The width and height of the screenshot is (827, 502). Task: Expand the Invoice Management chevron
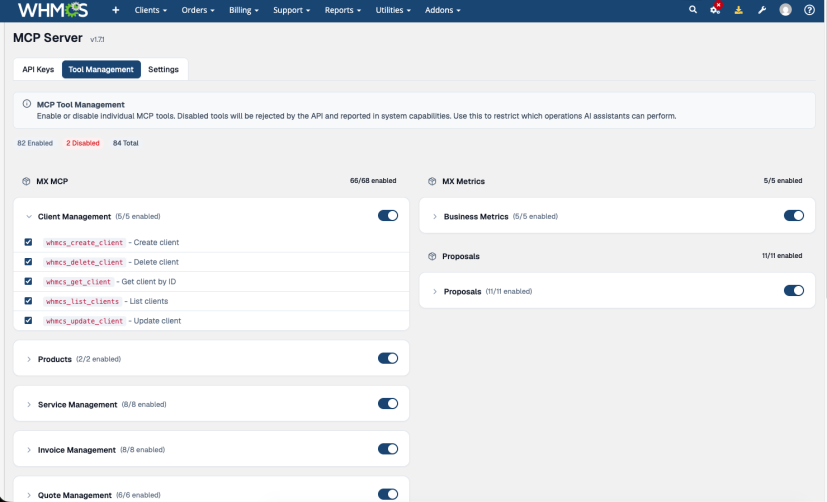29,450
